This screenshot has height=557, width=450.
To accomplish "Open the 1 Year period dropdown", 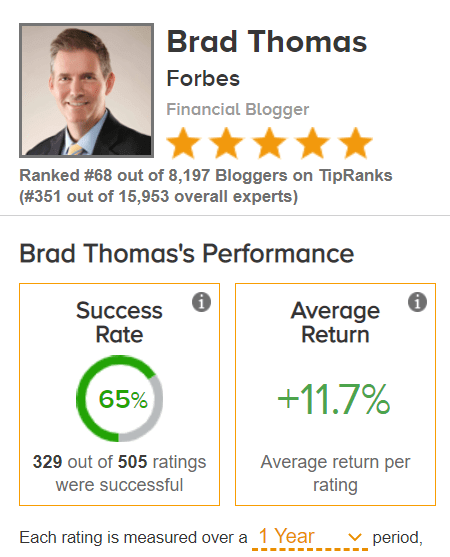I will (310, 537).
